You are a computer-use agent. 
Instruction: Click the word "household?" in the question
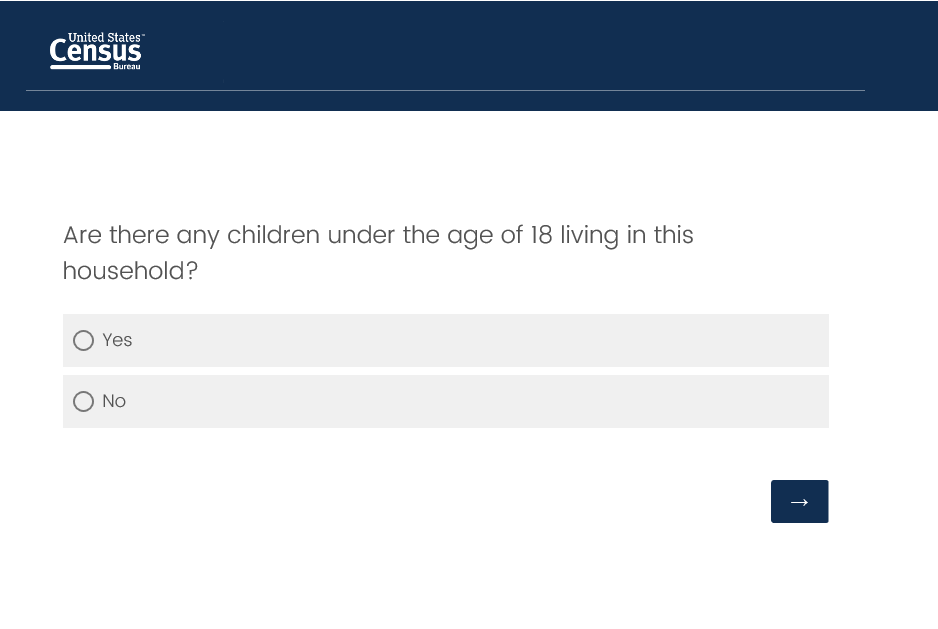(130, 271)
